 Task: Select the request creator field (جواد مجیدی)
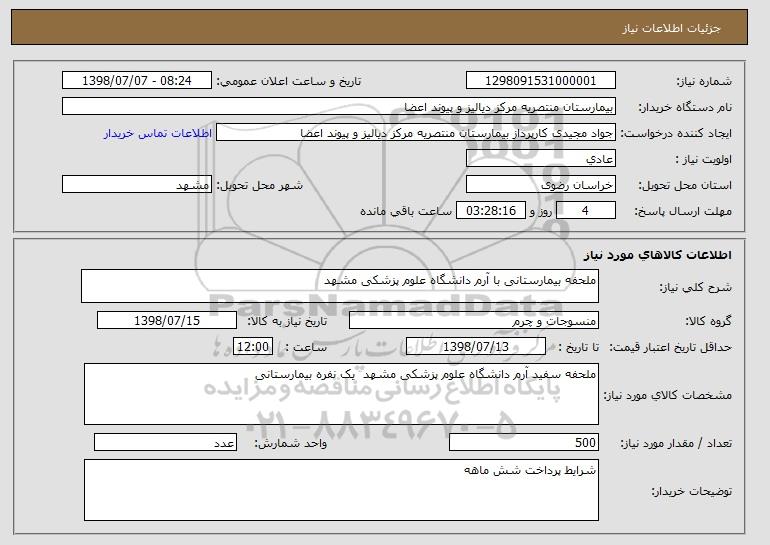pos(416,133)
